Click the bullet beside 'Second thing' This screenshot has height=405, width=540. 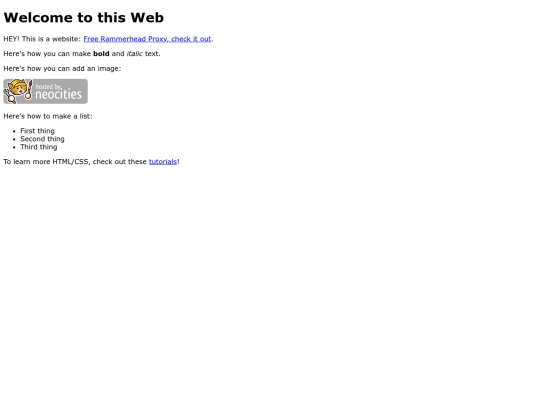pyautogui.click(x=14, y=139)
